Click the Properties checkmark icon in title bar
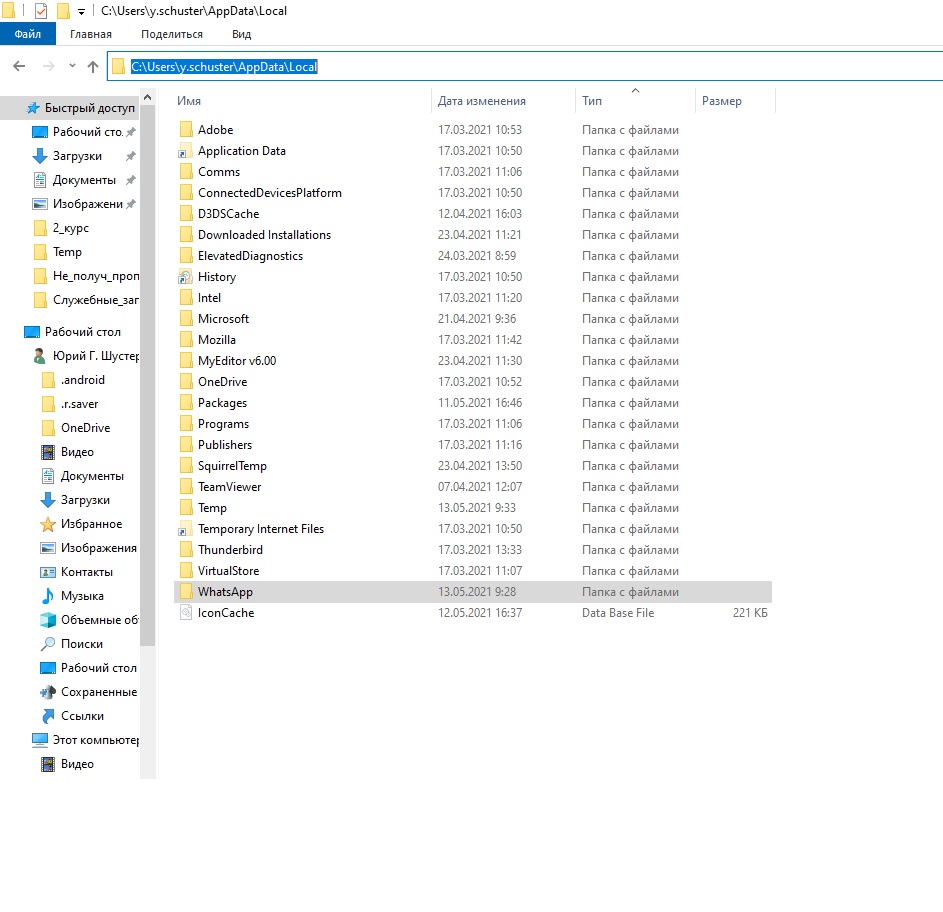943x912 pixels. pos(41,11)
